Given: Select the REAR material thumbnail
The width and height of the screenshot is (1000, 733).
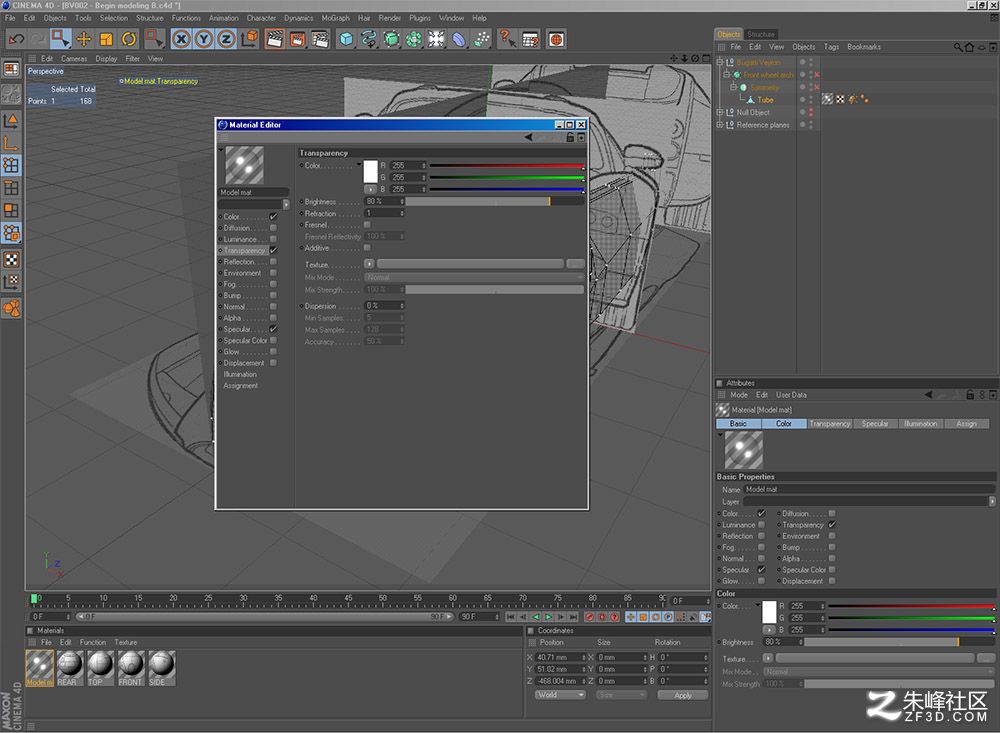Looking at the screenshot, I should coord(69,668).
